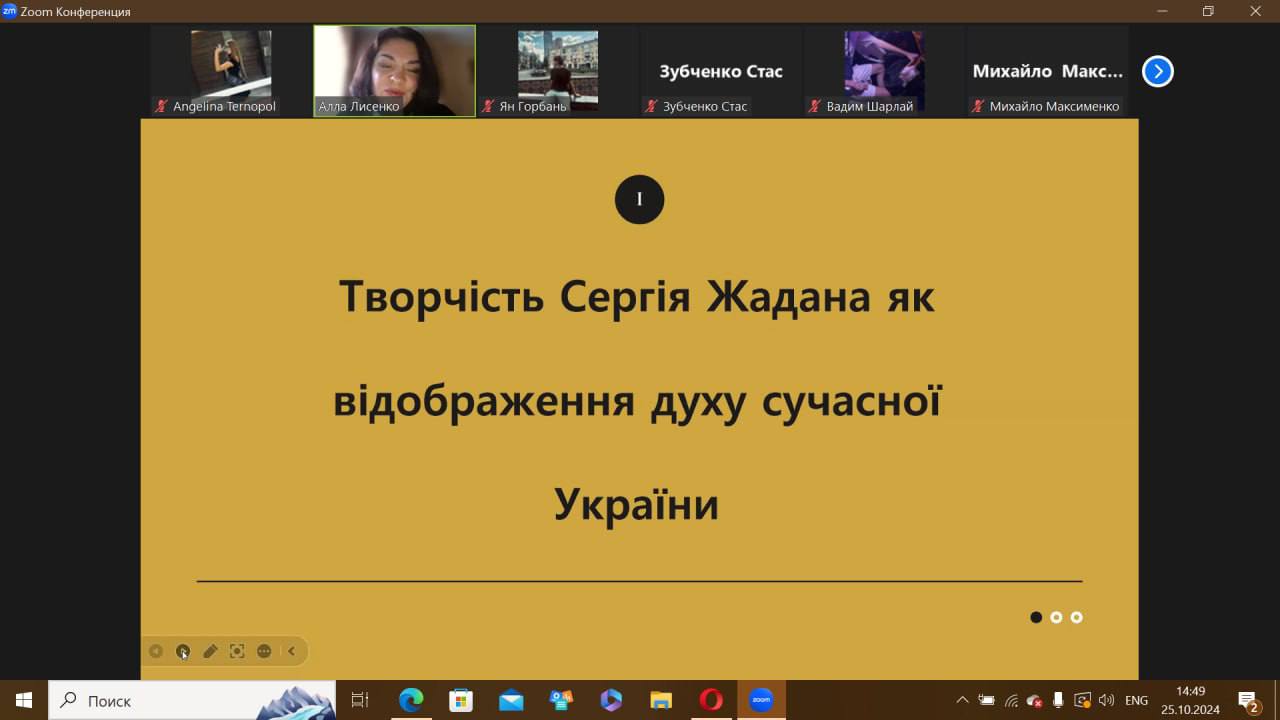The height and width of the screenshot is (720, 1280).
Task: Advance to next slide in presentation toolbar
Action: click(x=183, y=651)
